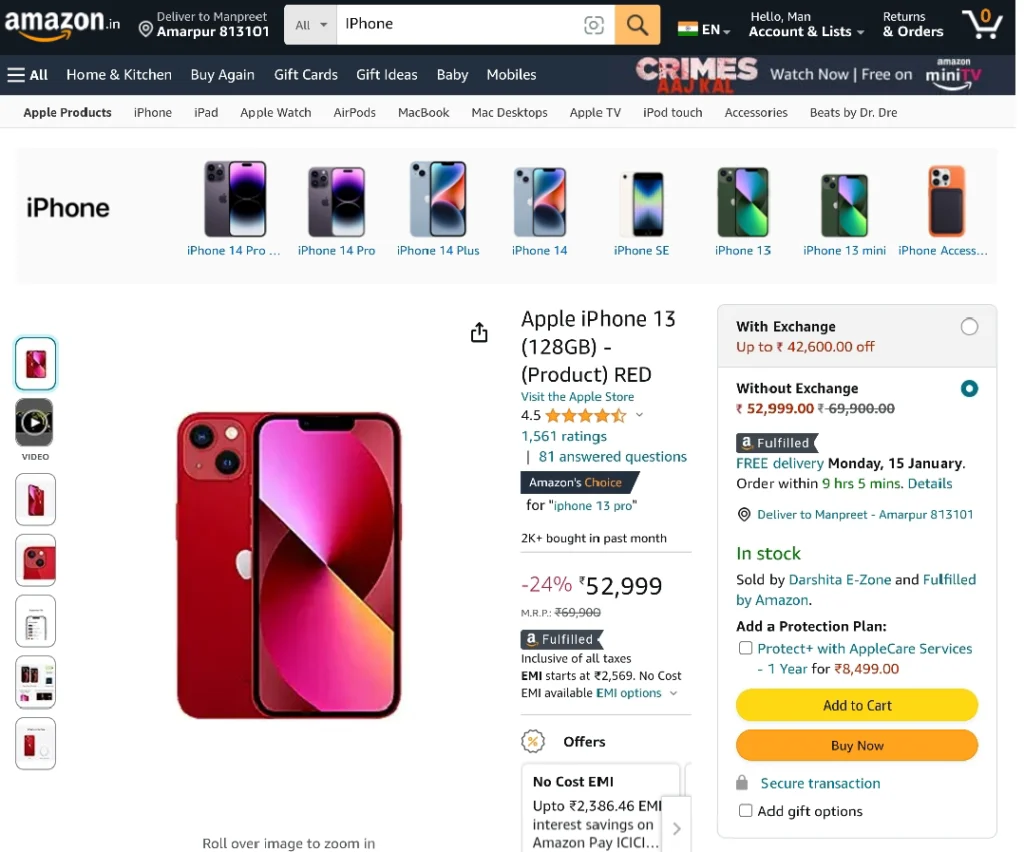
Task: Enable Add gift options checkbox
Action: (744, 810)
